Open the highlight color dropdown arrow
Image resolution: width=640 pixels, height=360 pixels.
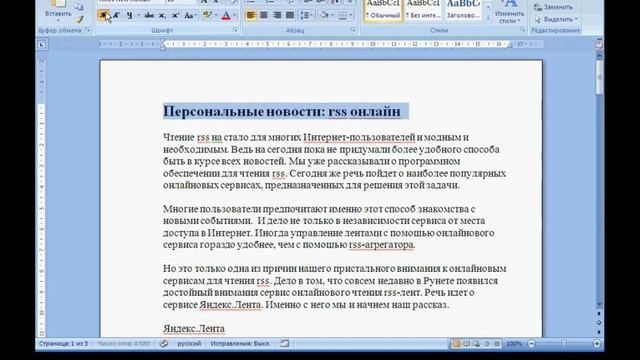point(216,16)
